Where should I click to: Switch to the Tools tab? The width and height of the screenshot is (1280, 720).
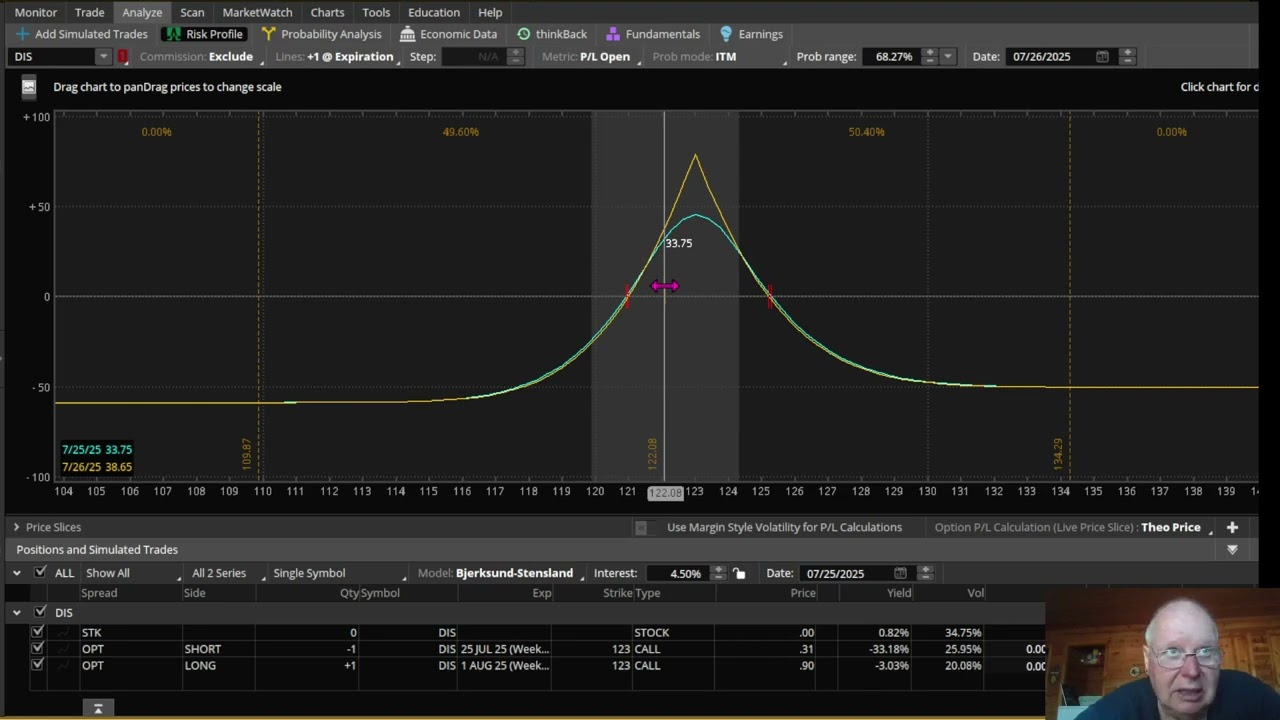pyautogui.click(x=376, y=12)
